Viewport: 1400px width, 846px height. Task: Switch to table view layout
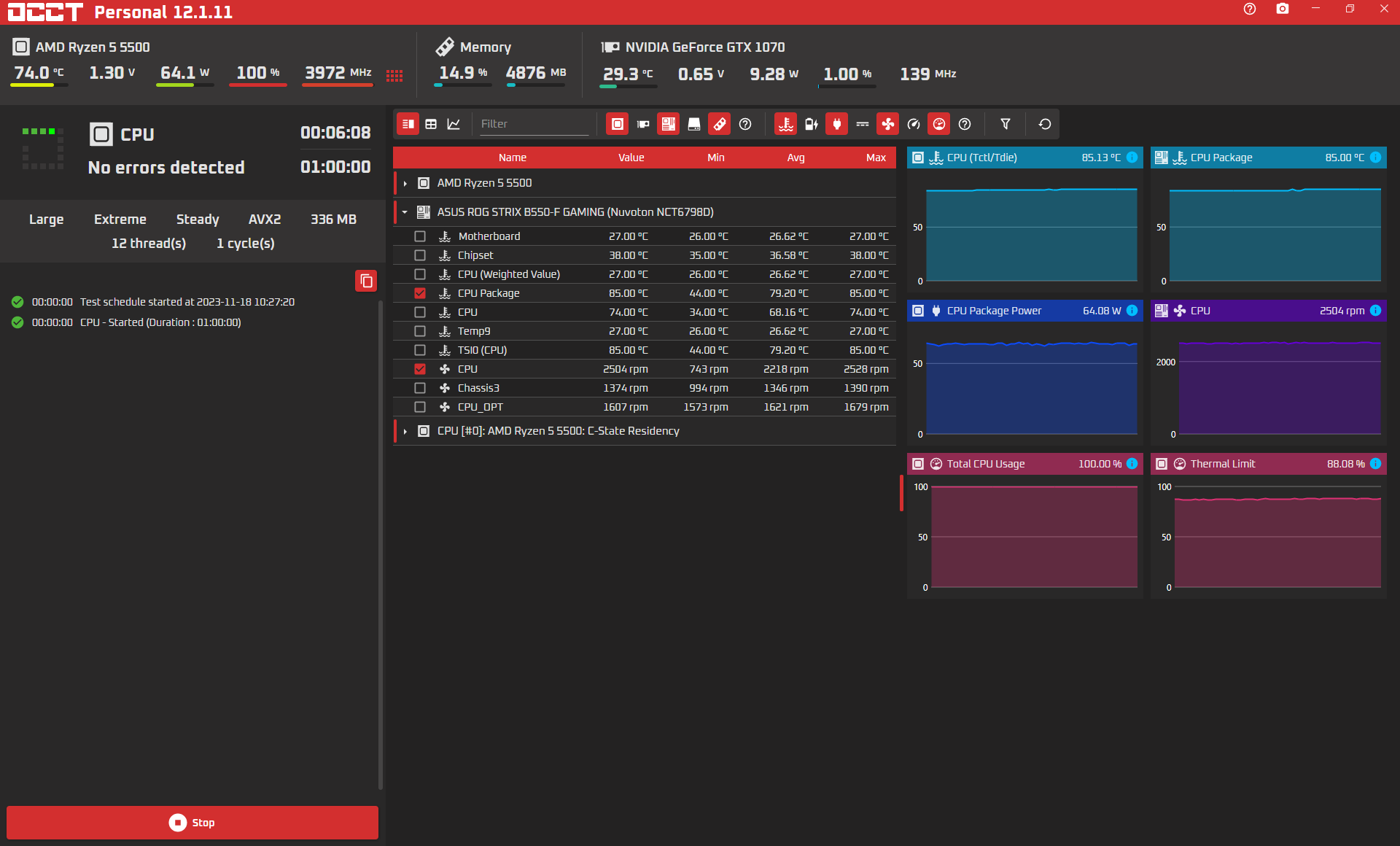(431, 124)
